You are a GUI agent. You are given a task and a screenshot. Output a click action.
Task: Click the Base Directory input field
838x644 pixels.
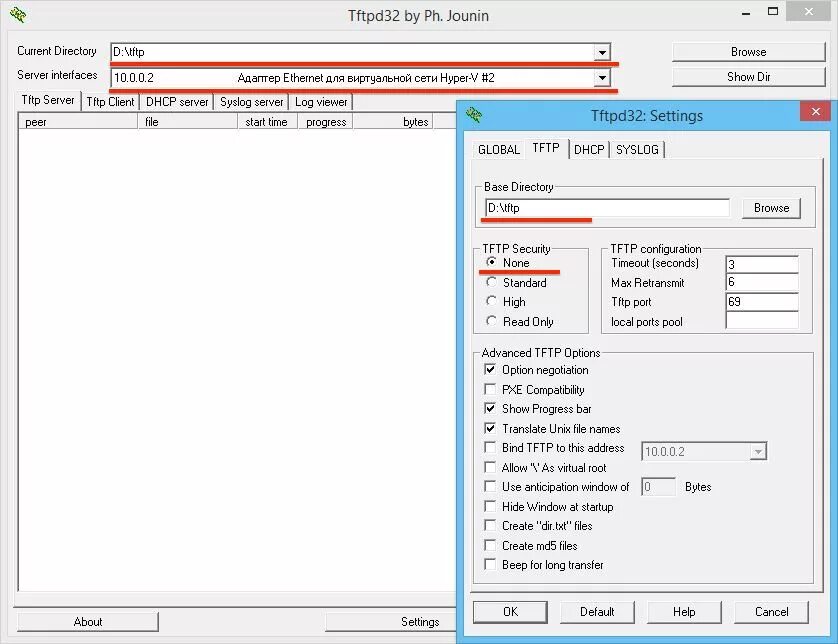pyautogui.click(x=607, y=208)
